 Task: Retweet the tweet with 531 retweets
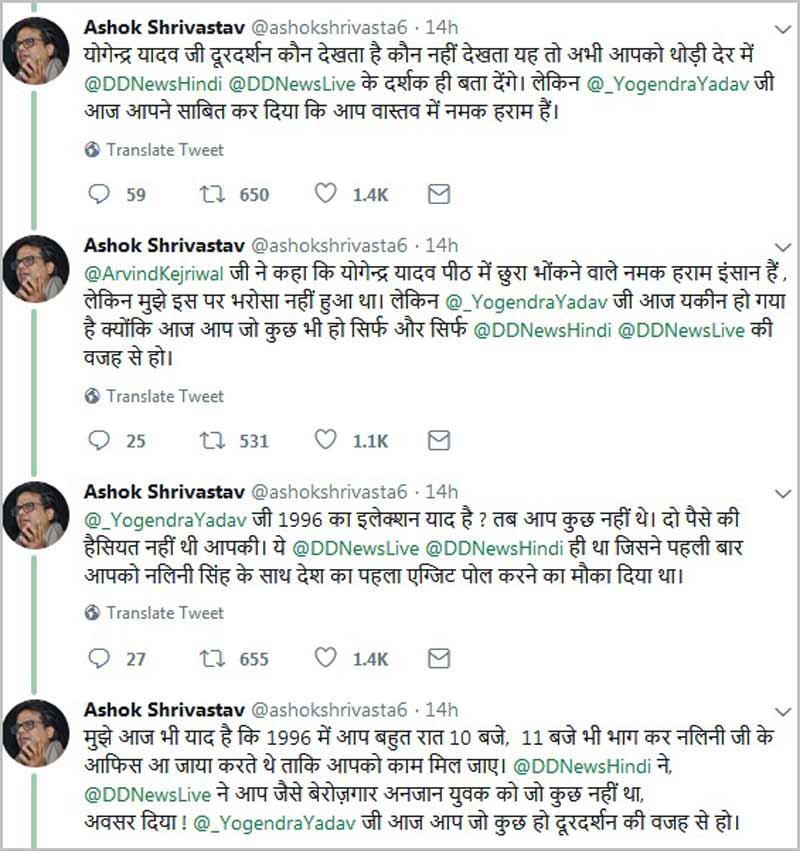tap(212, 440)
